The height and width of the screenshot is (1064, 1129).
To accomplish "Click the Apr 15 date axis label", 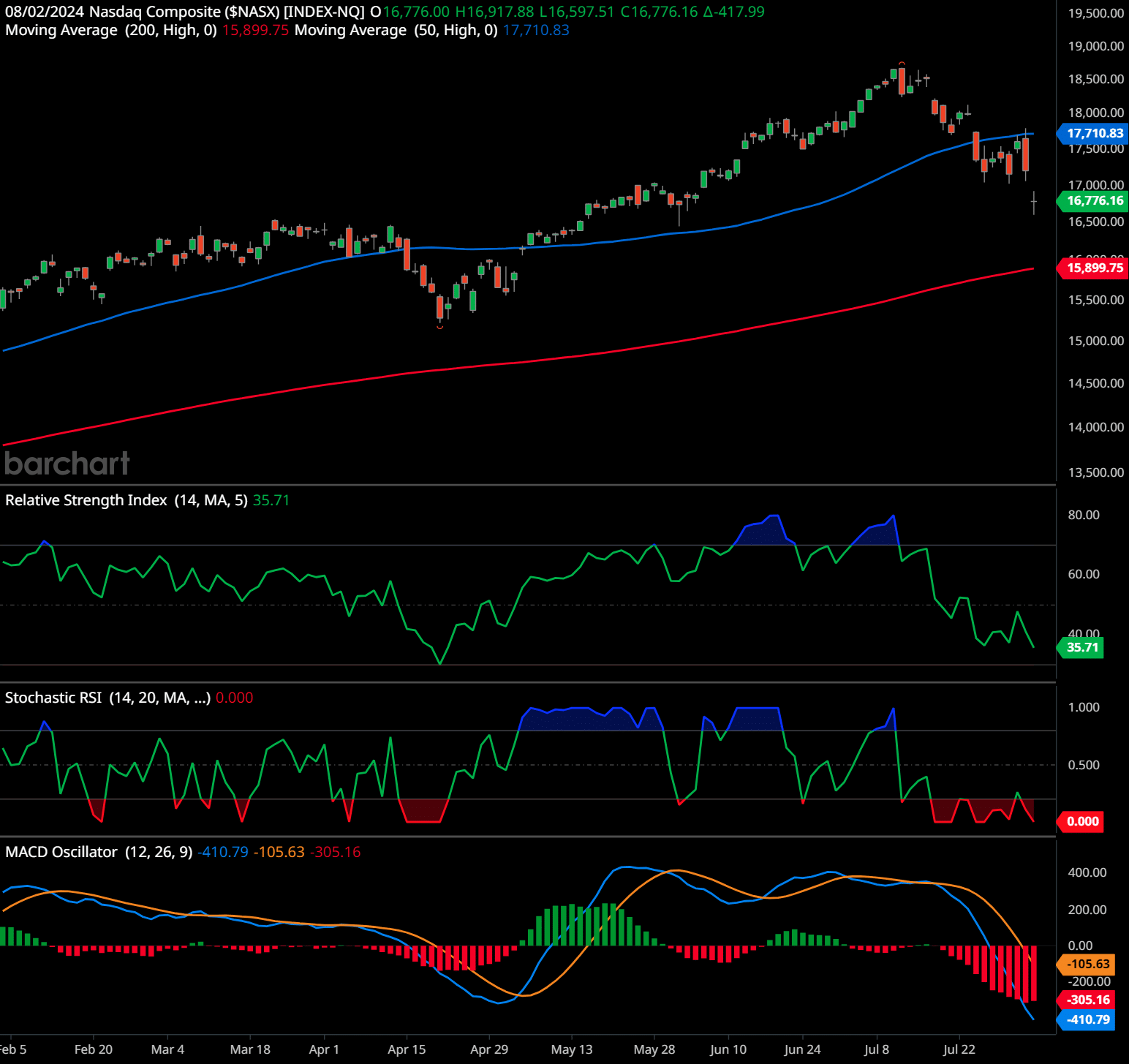I will [407, 1049].
